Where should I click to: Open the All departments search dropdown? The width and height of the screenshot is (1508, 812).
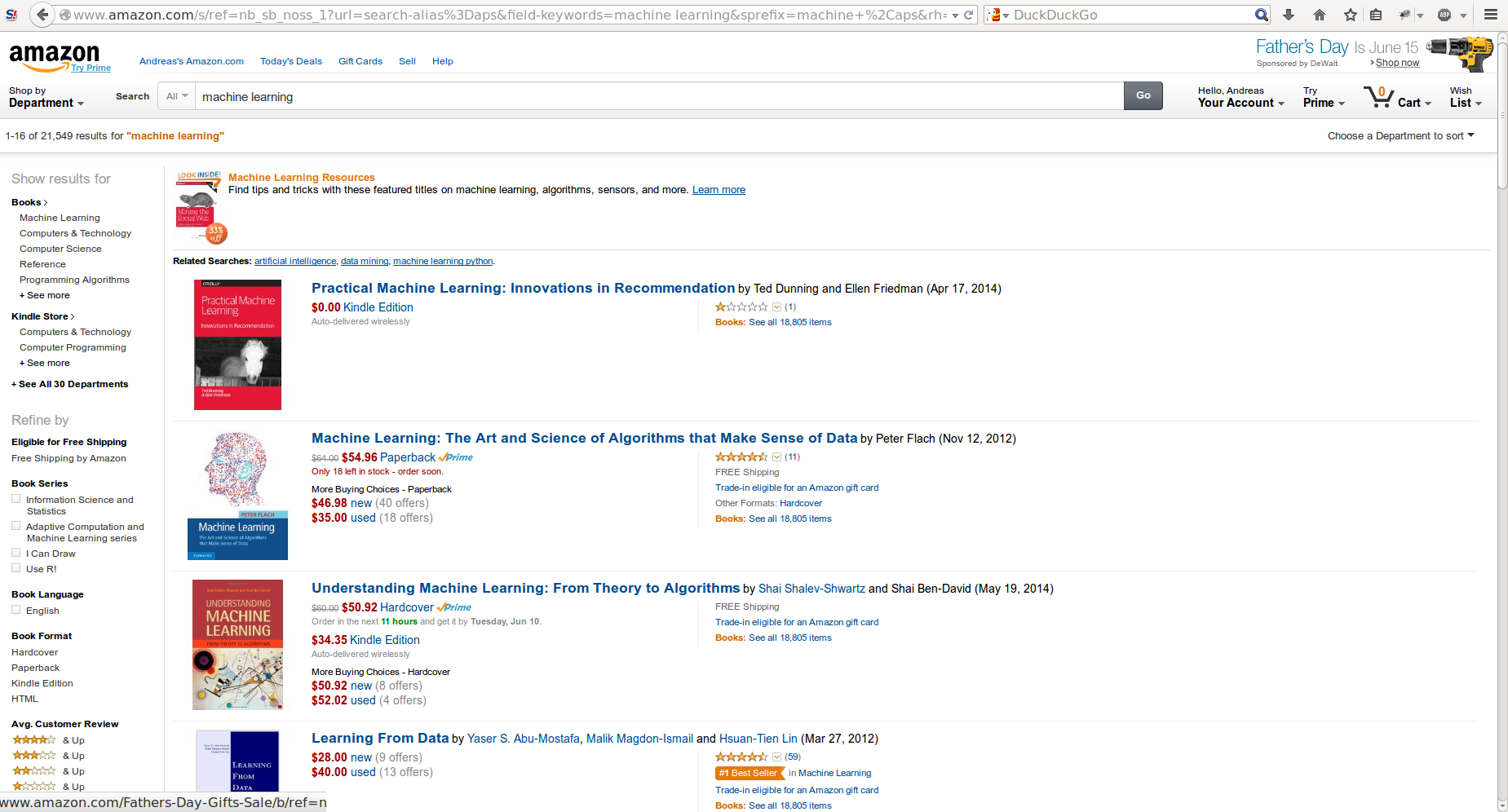176,95
